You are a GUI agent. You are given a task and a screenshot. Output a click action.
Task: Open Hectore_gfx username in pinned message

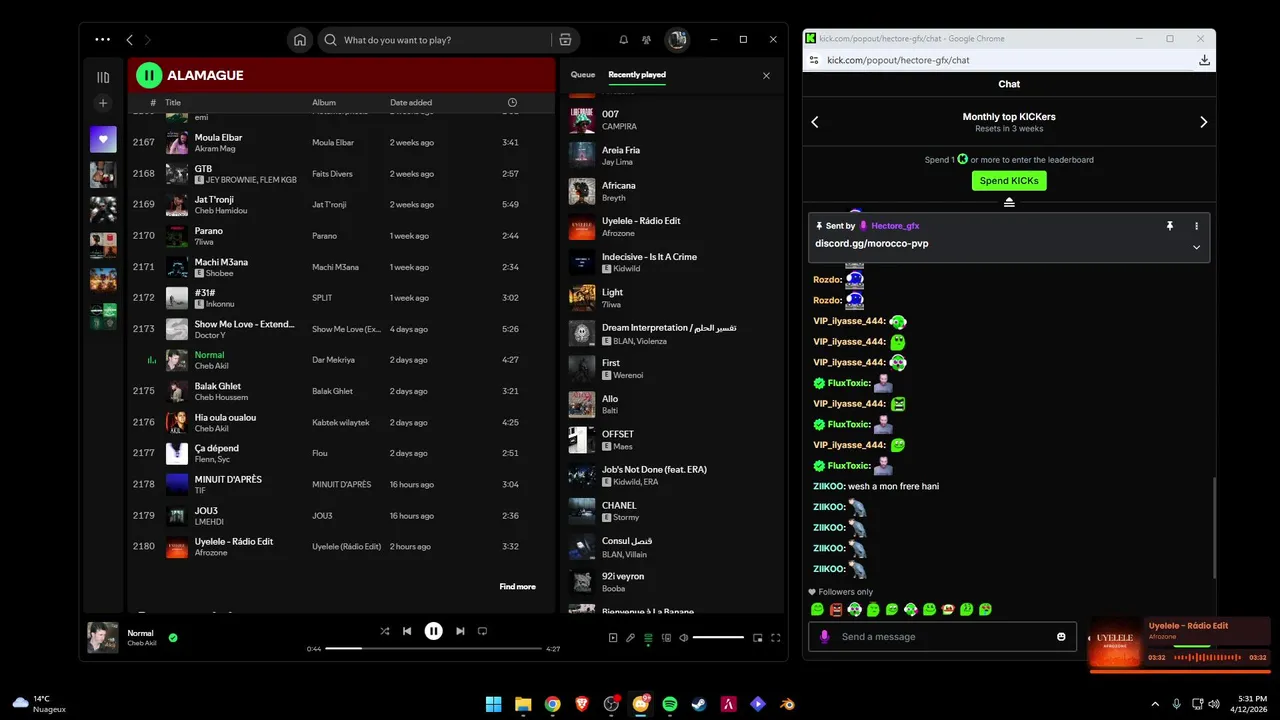(x=895, y=226)
